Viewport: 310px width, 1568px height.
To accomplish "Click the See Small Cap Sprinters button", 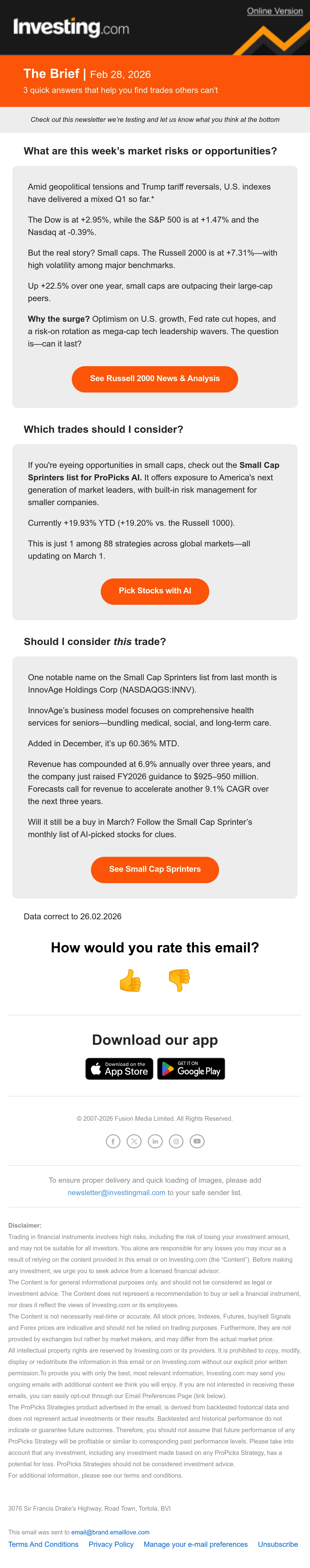I will point(155,869).
